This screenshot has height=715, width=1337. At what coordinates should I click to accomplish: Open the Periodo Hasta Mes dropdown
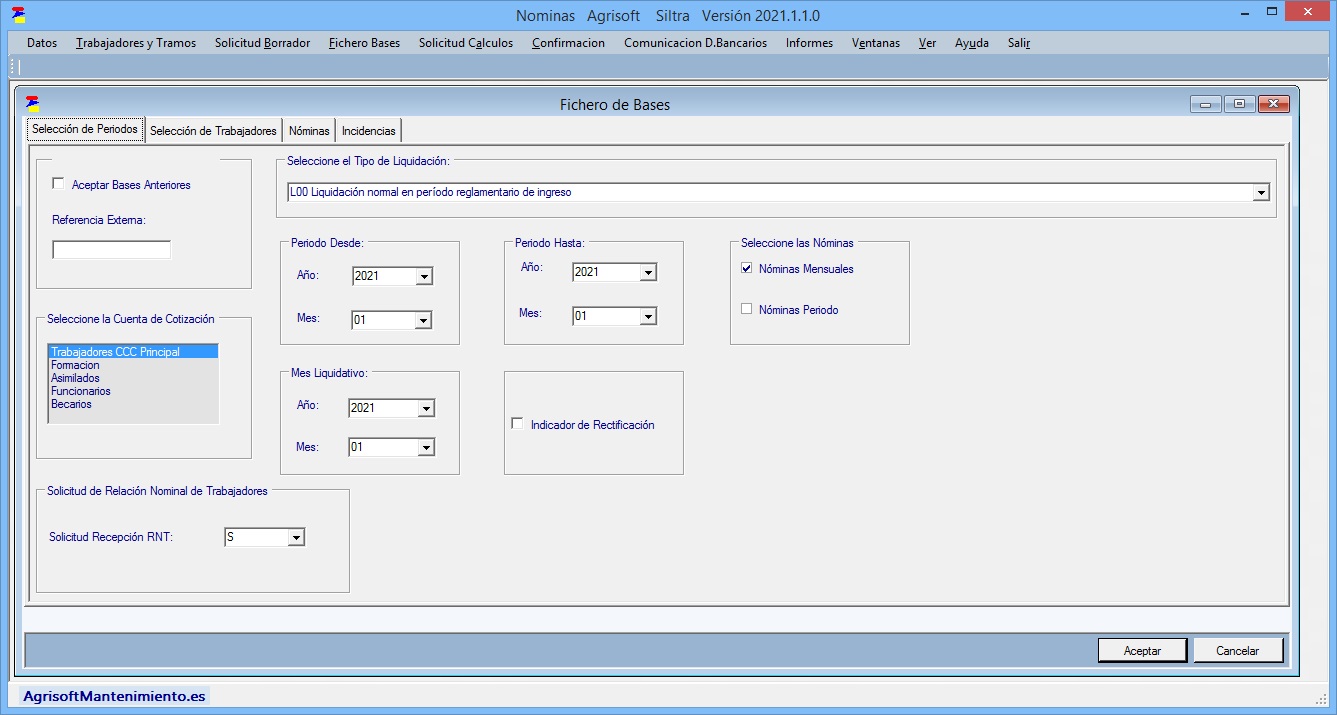(648, 317)
